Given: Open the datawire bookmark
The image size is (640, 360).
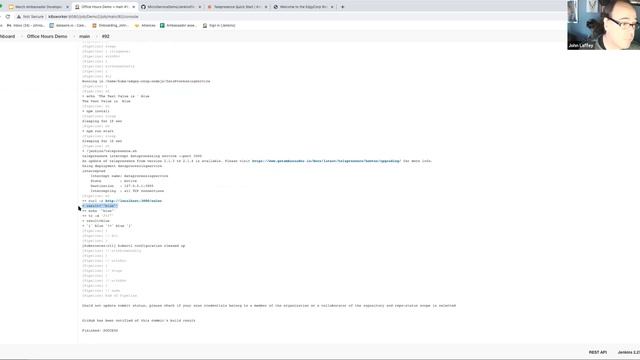Looking at the screenshot, I should pyautogui.click(x=67, y=25).
